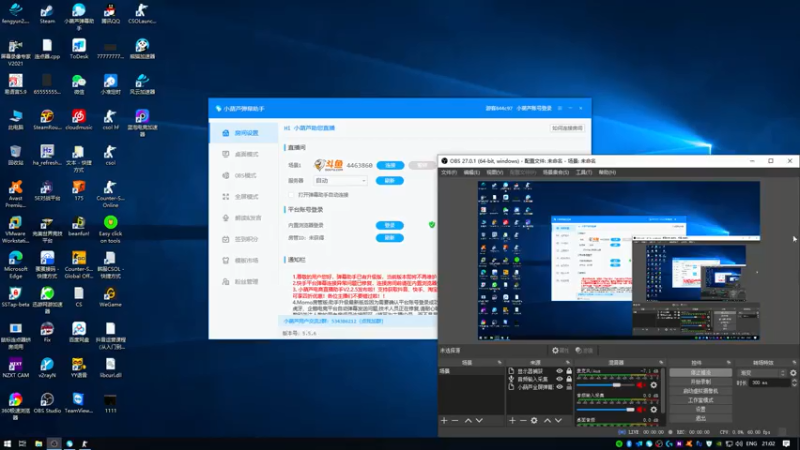
Task: Click the top button in OBS Controls
Action: pos(701,372)
